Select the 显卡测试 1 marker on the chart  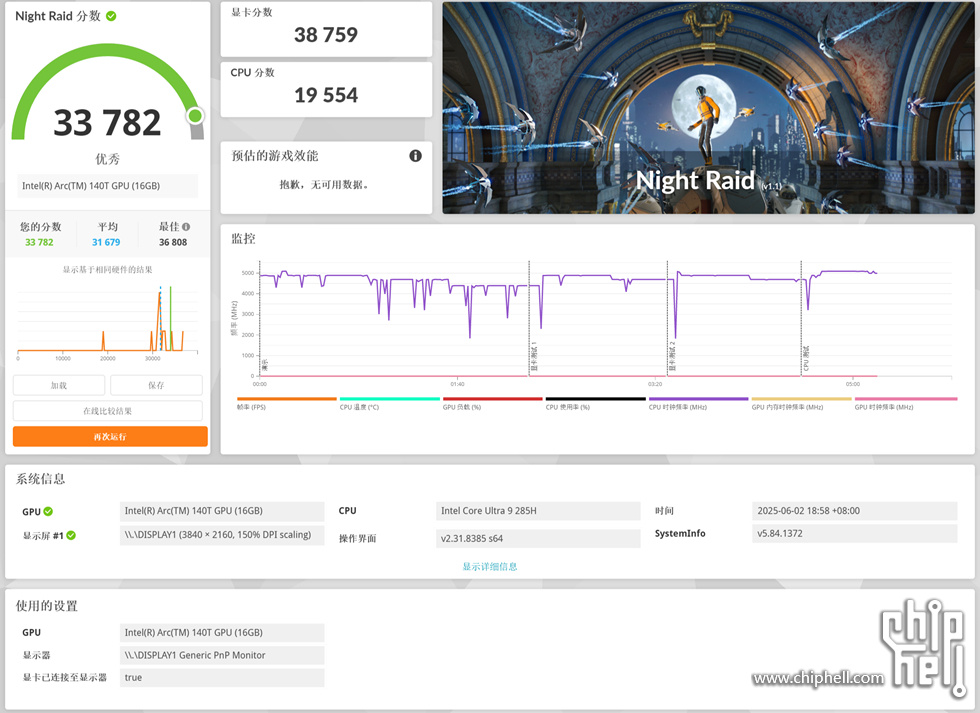click(534, 356)
